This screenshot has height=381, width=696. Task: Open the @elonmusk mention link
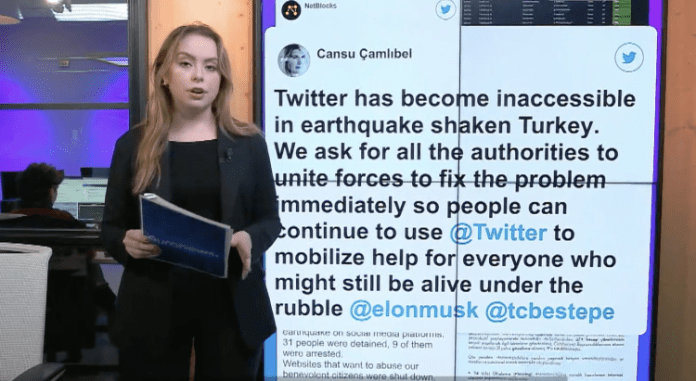tap(414, 310)
